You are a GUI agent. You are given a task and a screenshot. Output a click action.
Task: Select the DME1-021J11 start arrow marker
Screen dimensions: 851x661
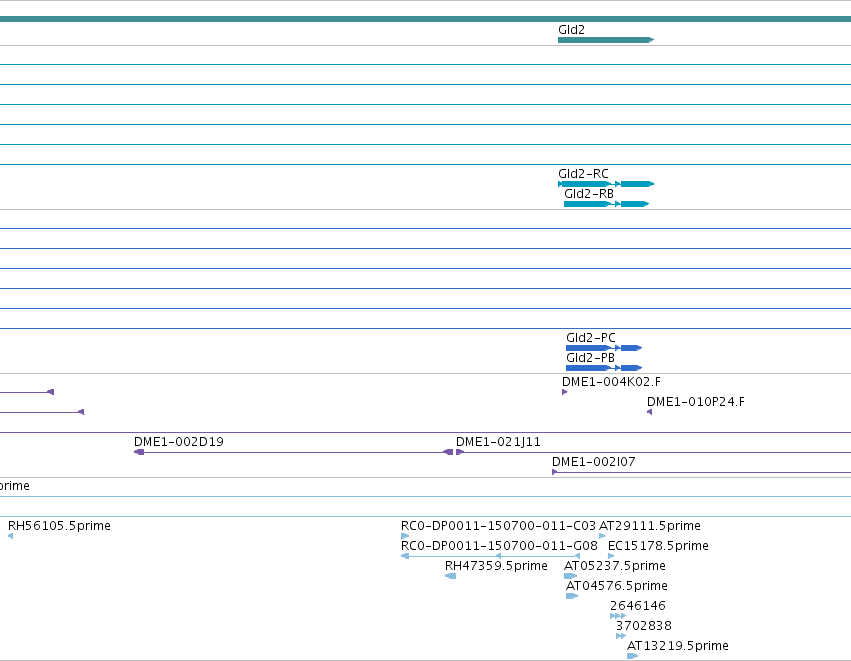(460, 452)
